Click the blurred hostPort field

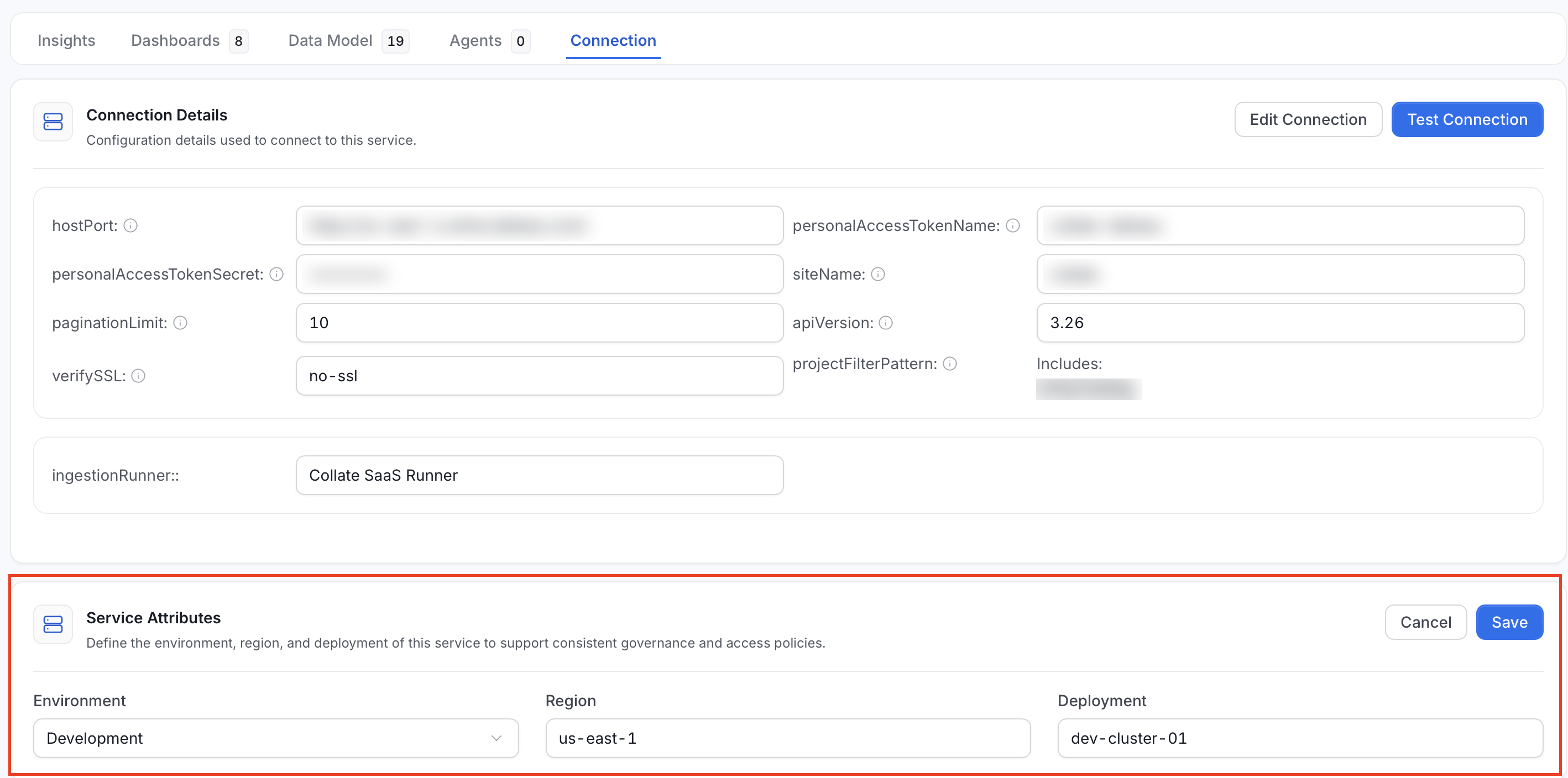(x=539, y=225)
